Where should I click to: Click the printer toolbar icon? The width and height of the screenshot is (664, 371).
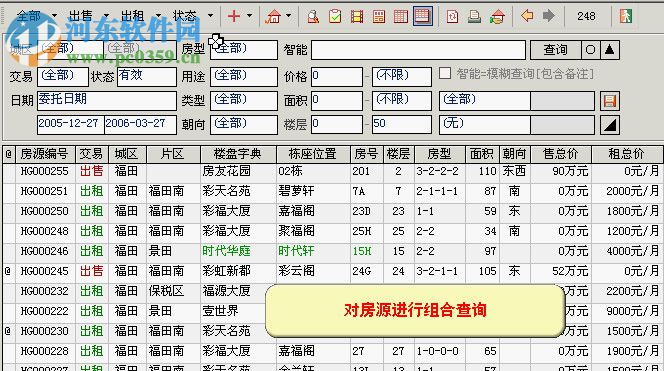point(474,17)
